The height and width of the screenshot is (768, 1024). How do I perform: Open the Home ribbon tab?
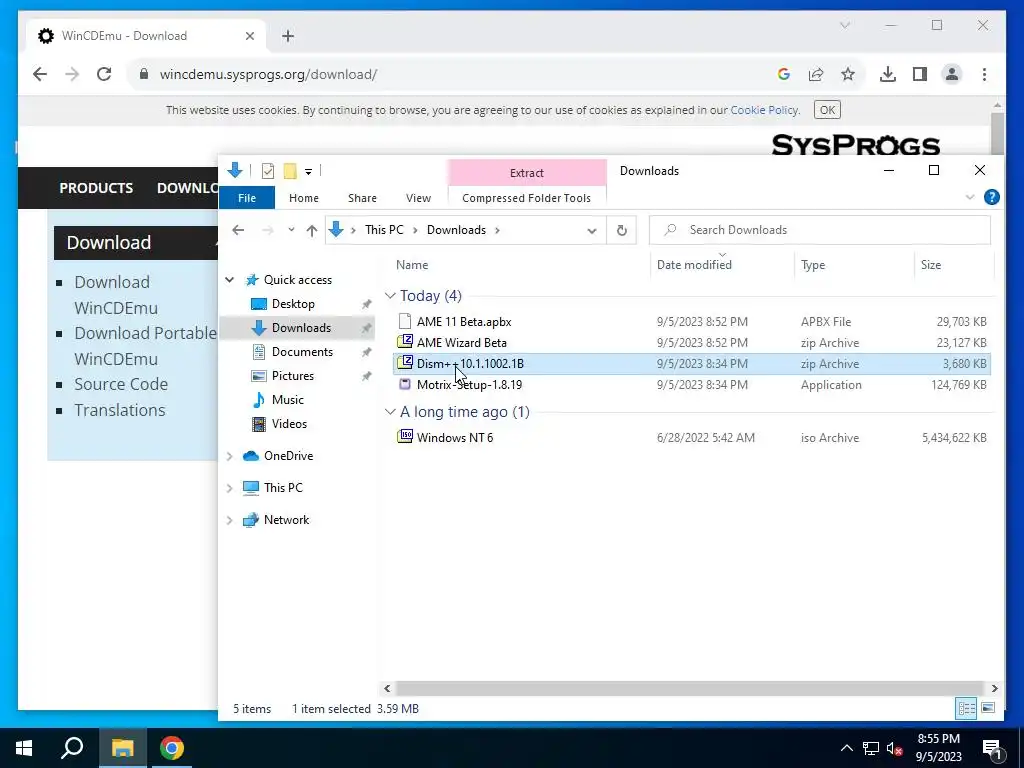[x=304, y=198]
